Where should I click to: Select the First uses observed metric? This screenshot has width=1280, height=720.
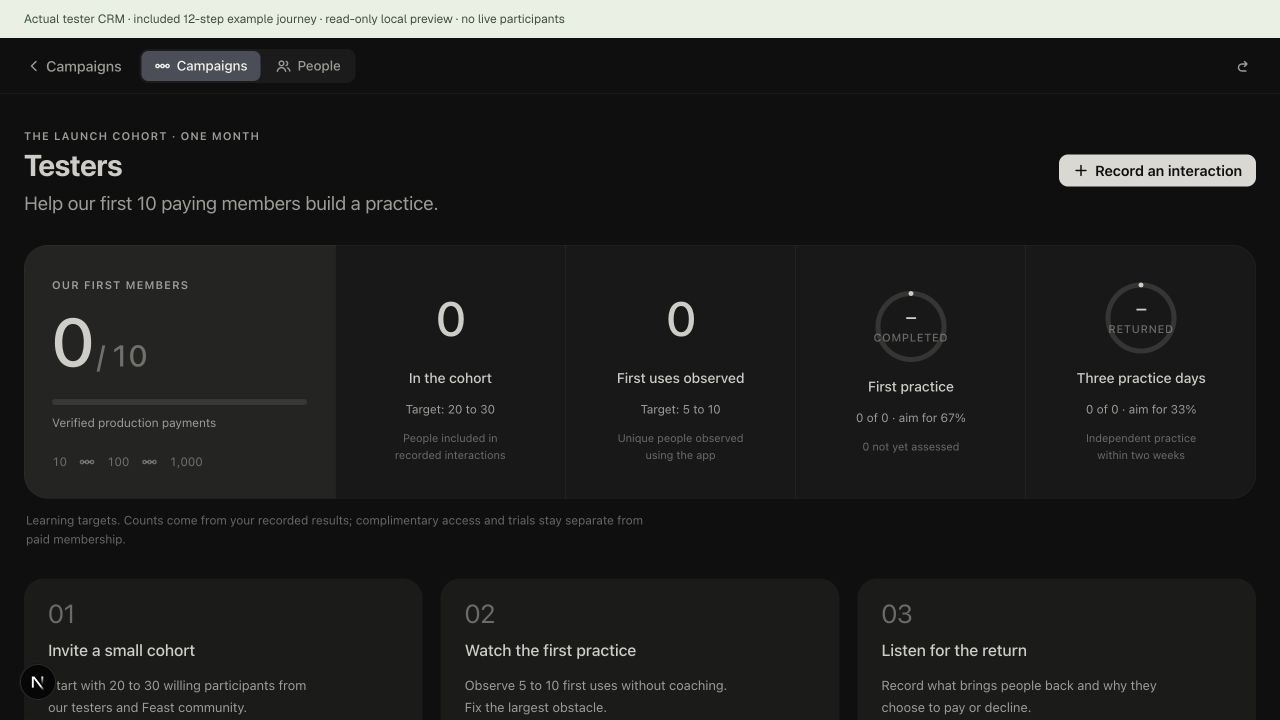[x=680, y=372]
